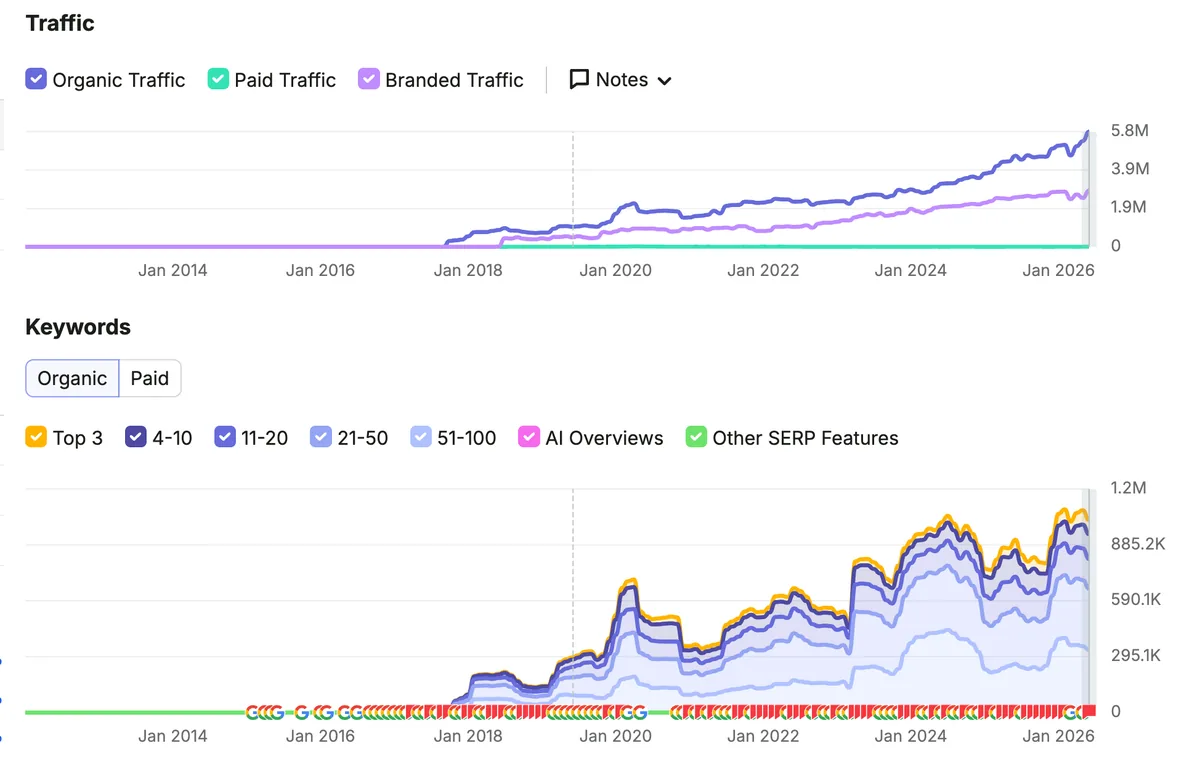1200x759 pixels.
Task: Click the 1.9M traffic axis label
Action: click(1130, 207)
